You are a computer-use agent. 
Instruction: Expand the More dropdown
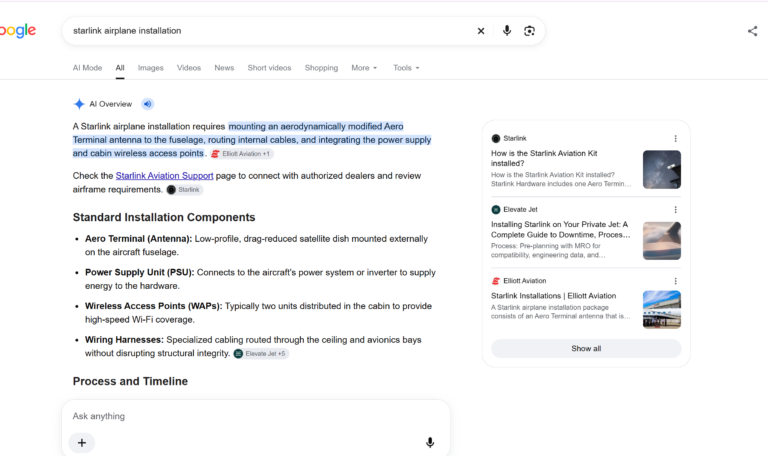click(364, 68)
